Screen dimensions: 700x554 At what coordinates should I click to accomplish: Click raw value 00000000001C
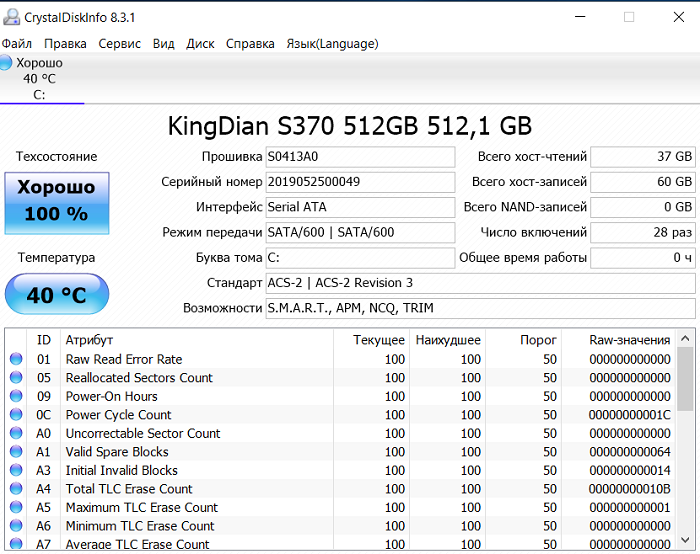(x=629, y=415)
